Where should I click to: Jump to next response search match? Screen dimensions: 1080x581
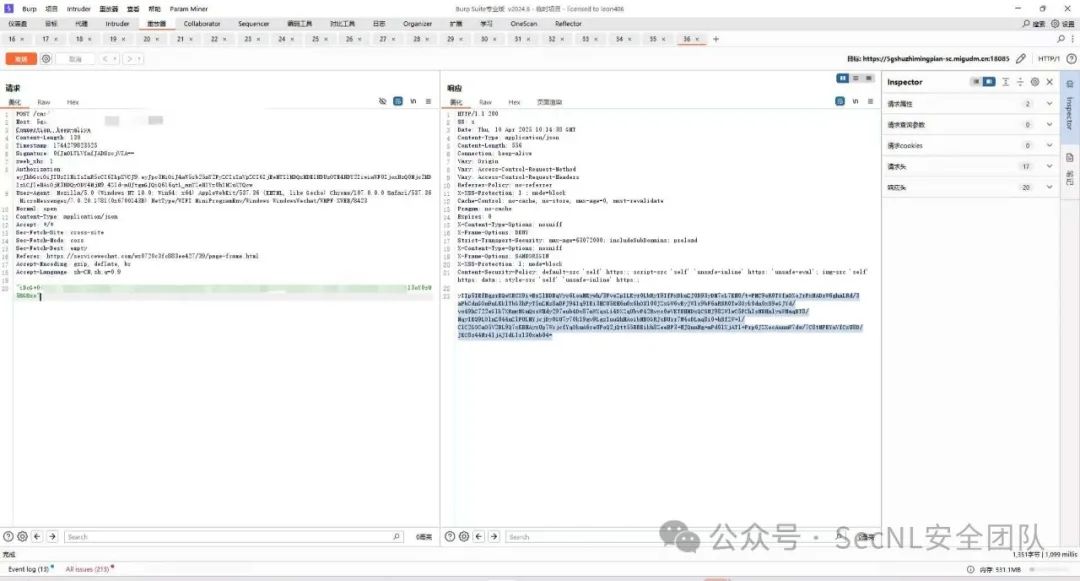click(x=494, y=536)
